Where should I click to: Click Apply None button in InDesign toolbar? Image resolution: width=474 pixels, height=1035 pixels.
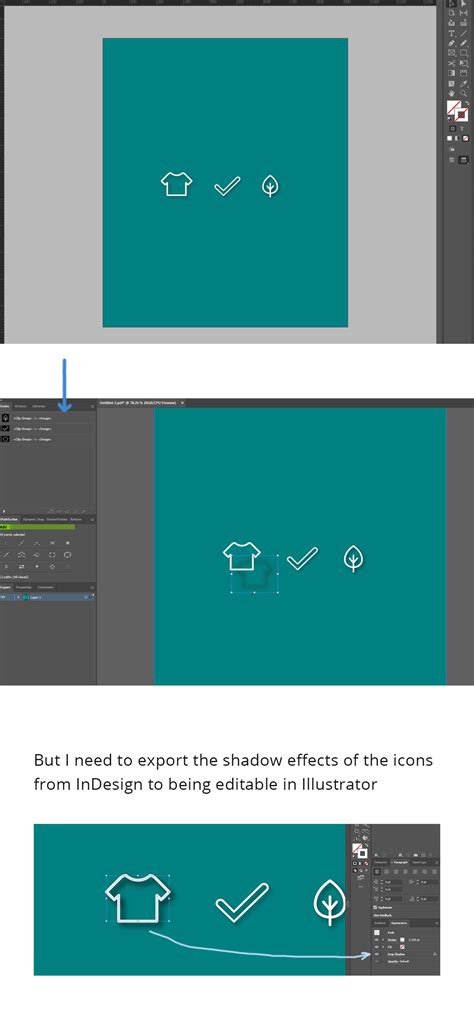tap(465, 138)
